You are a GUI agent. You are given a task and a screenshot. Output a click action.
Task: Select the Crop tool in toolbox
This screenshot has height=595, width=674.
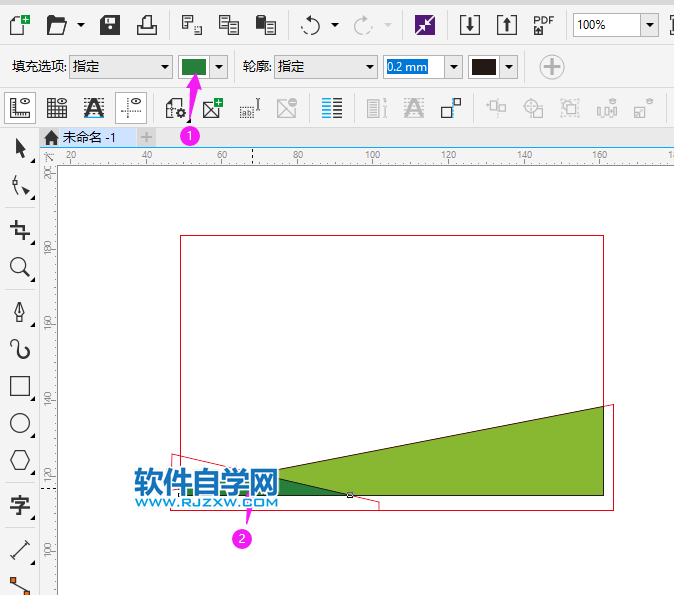click(x=20, y=230)
